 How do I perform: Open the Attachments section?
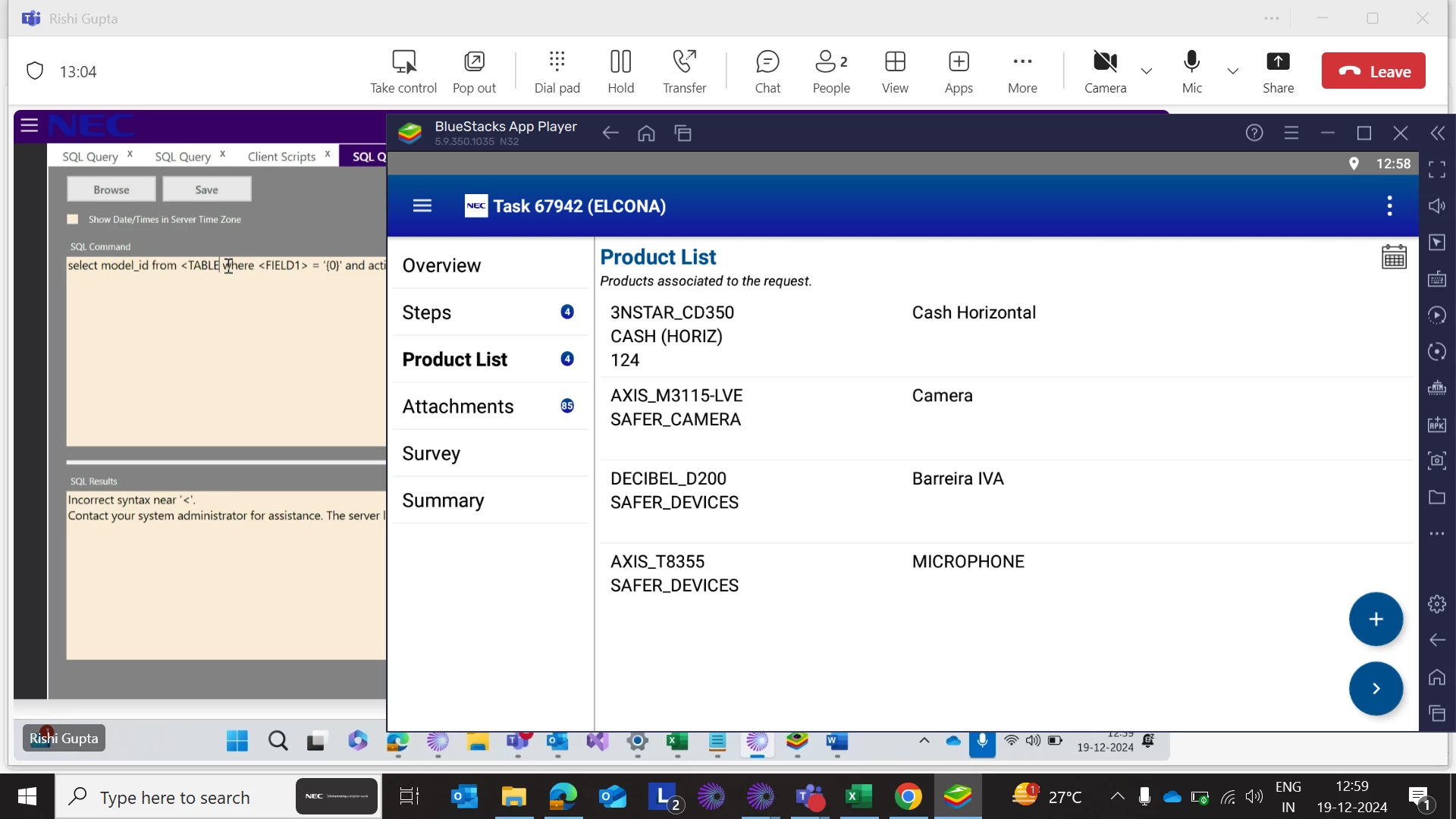click(x=490, y=406)
